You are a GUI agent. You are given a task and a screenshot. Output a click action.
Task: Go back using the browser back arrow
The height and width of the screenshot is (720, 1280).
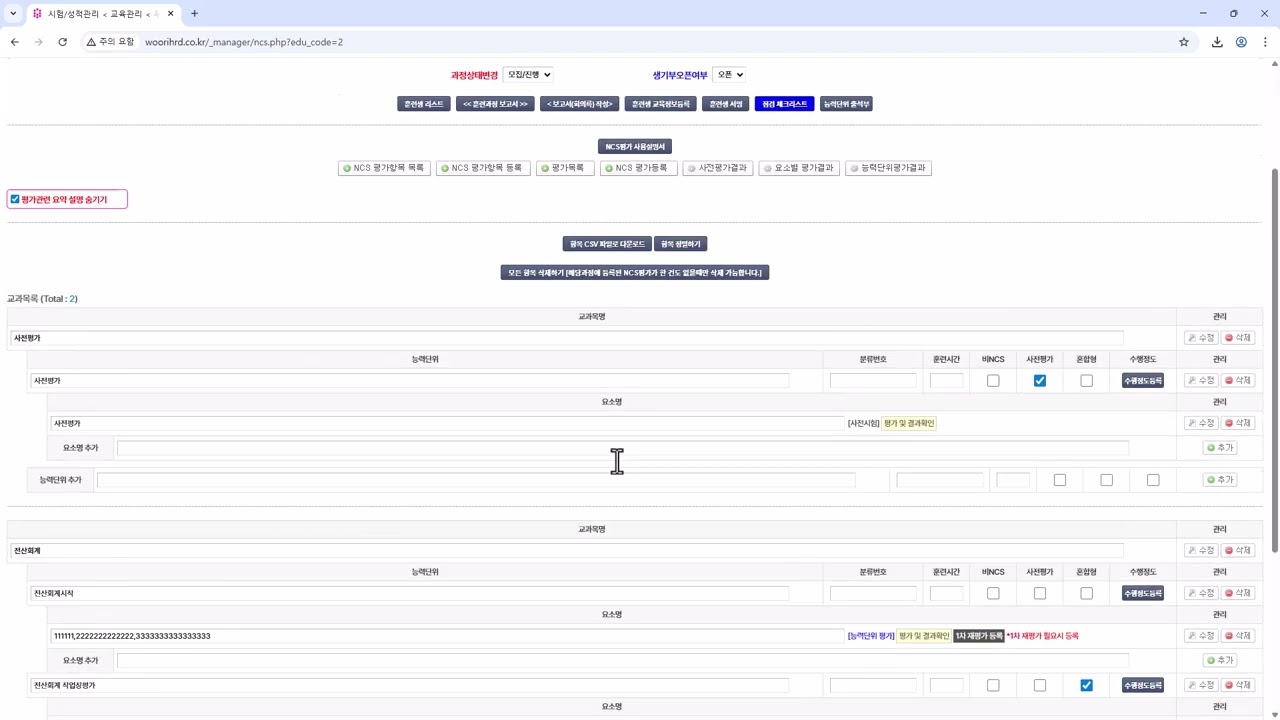tap(15, 42)
